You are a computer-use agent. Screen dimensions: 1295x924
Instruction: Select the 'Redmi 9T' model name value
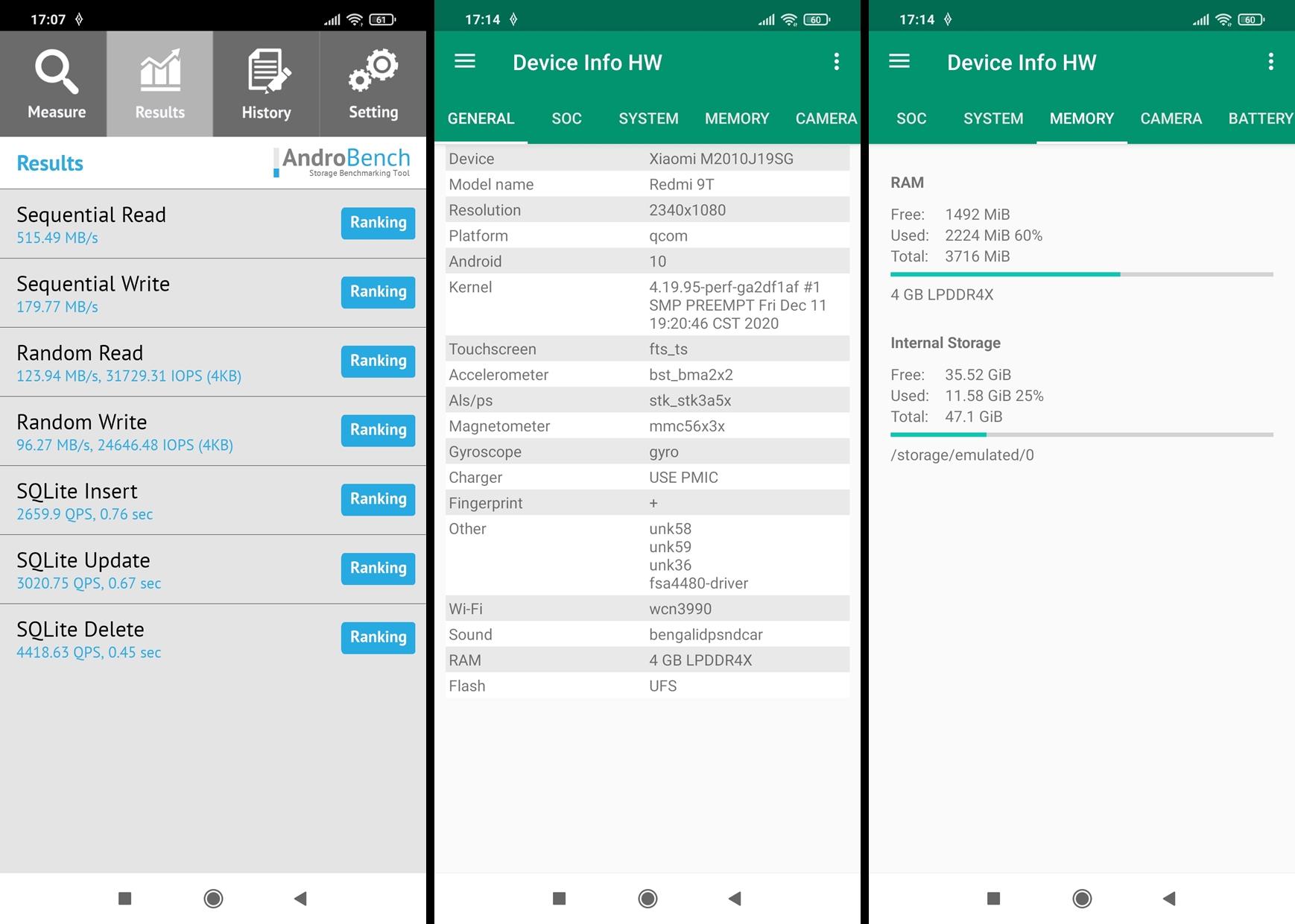pos(681,184)
